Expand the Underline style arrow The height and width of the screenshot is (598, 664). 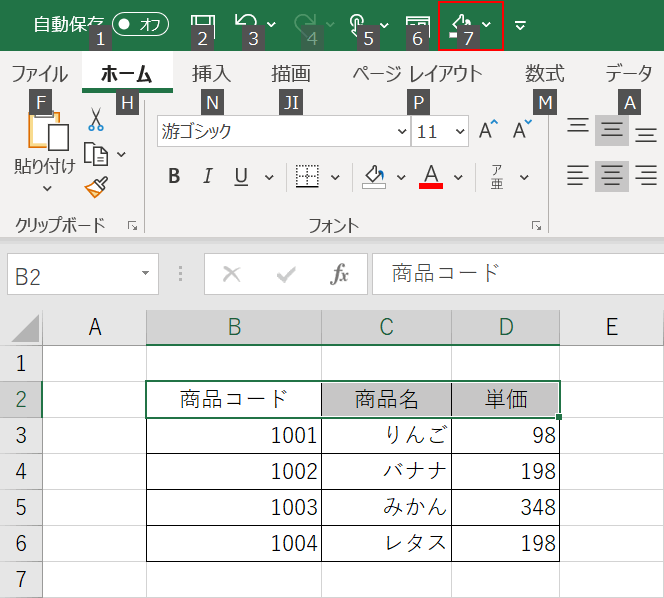tap(269, 177)
